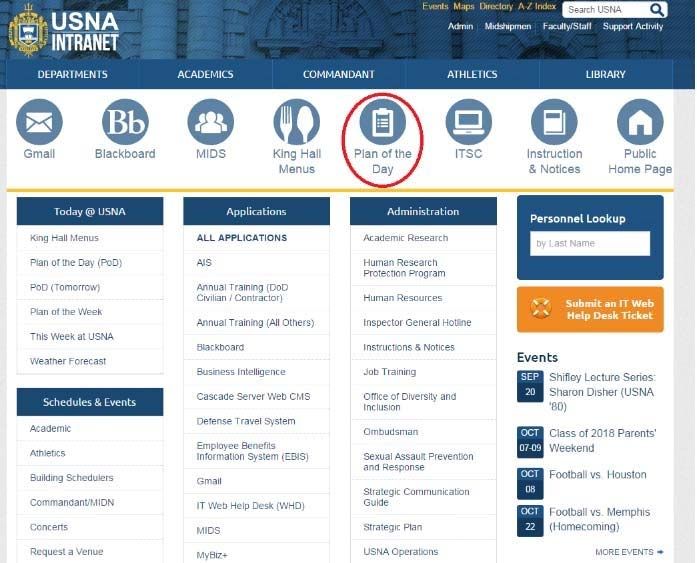697x563 pixels.
Task: Open King Hall Menus in Today @ USNA
Action: click(64, 238)
